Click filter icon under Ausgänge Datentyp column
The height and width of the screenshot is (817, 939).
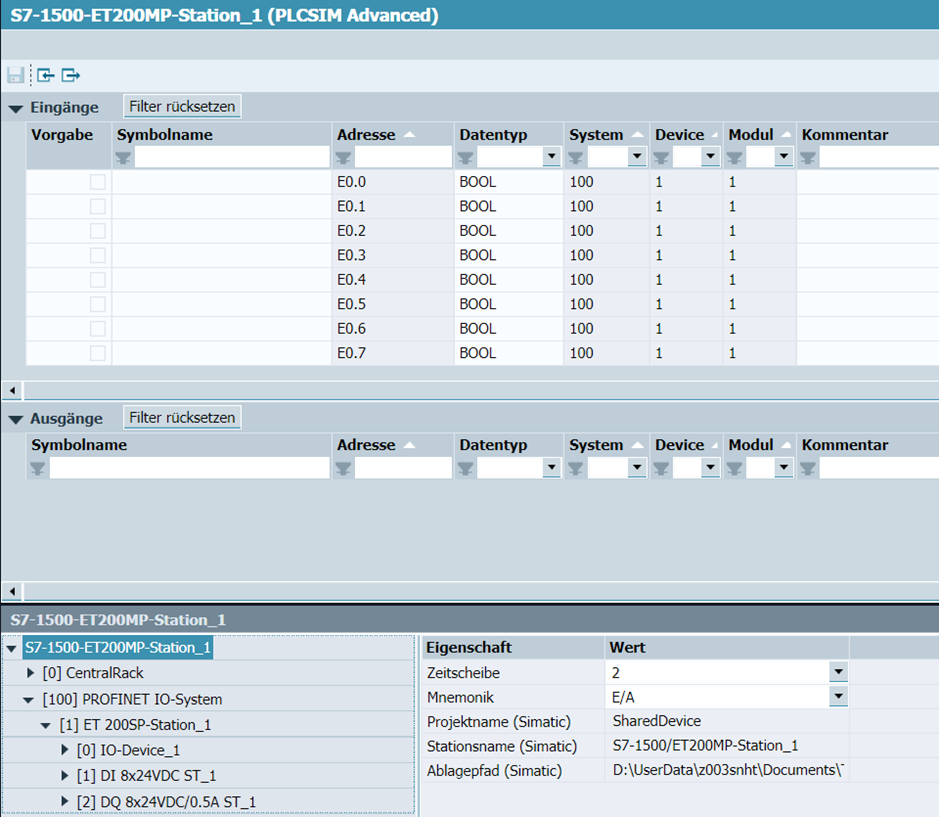tap(466, 468)
